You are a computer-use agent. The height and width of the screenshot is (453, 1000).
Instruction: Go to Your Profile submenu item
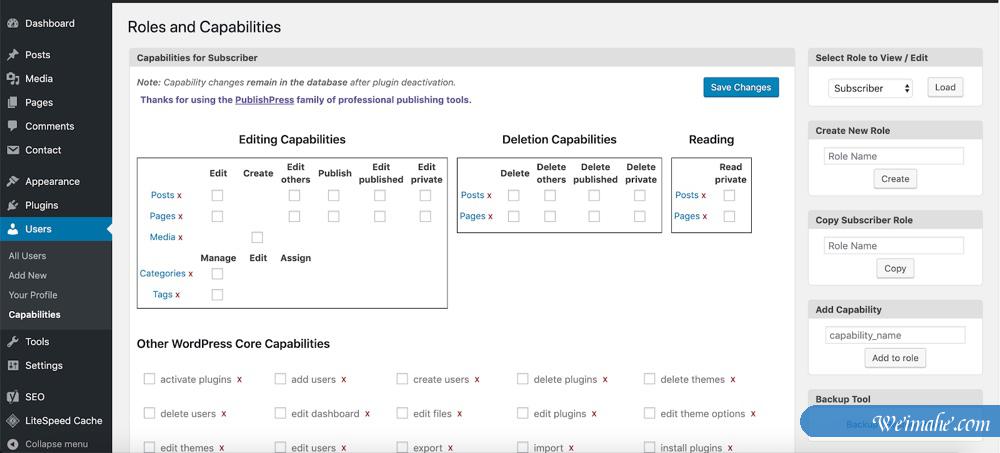click(33, 295)
